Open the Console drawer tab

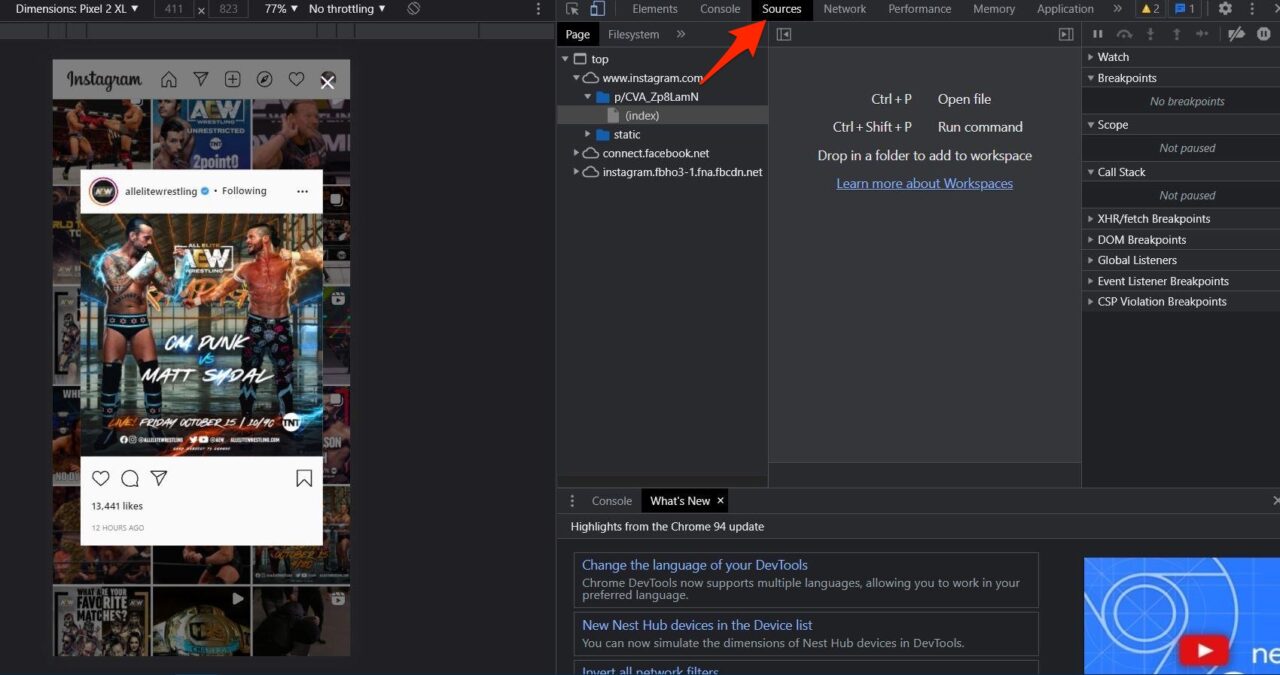611,501
